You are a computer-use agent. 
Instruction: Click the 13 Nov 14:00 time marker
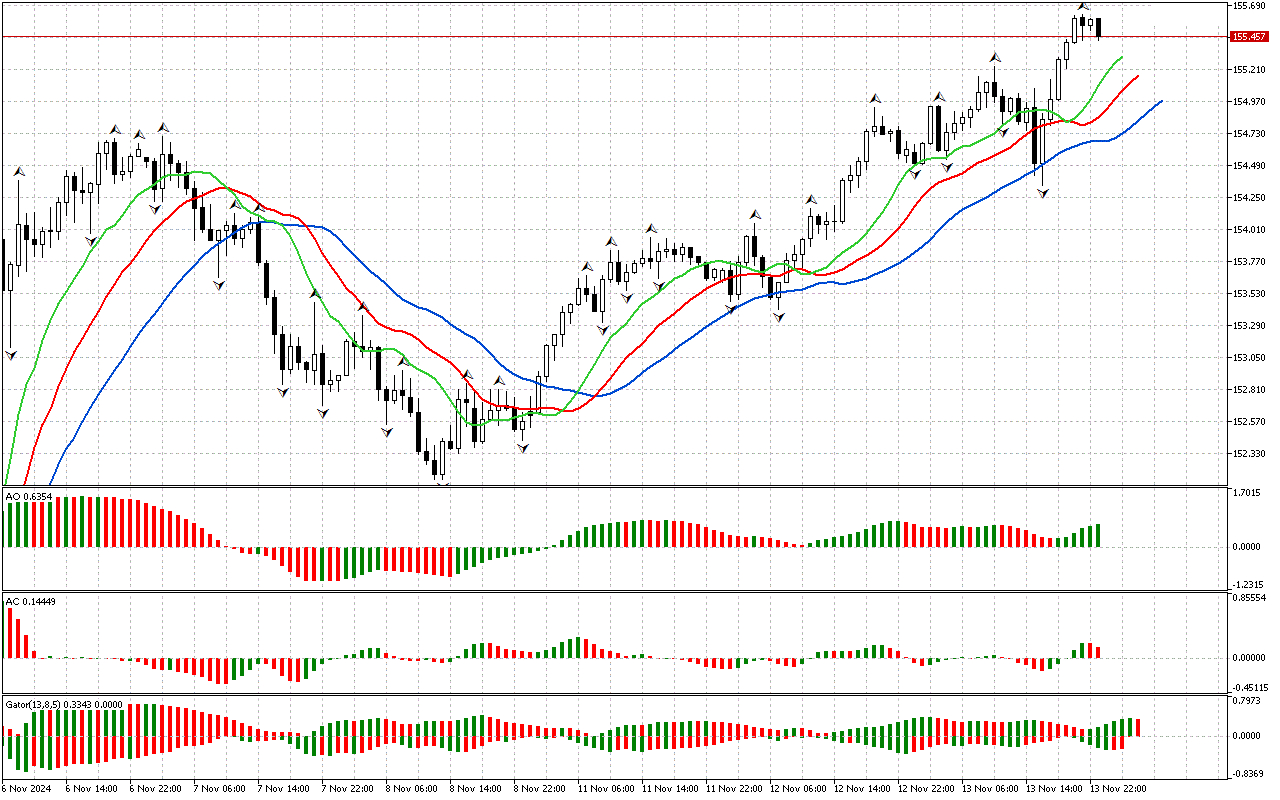pos(1054,789)
